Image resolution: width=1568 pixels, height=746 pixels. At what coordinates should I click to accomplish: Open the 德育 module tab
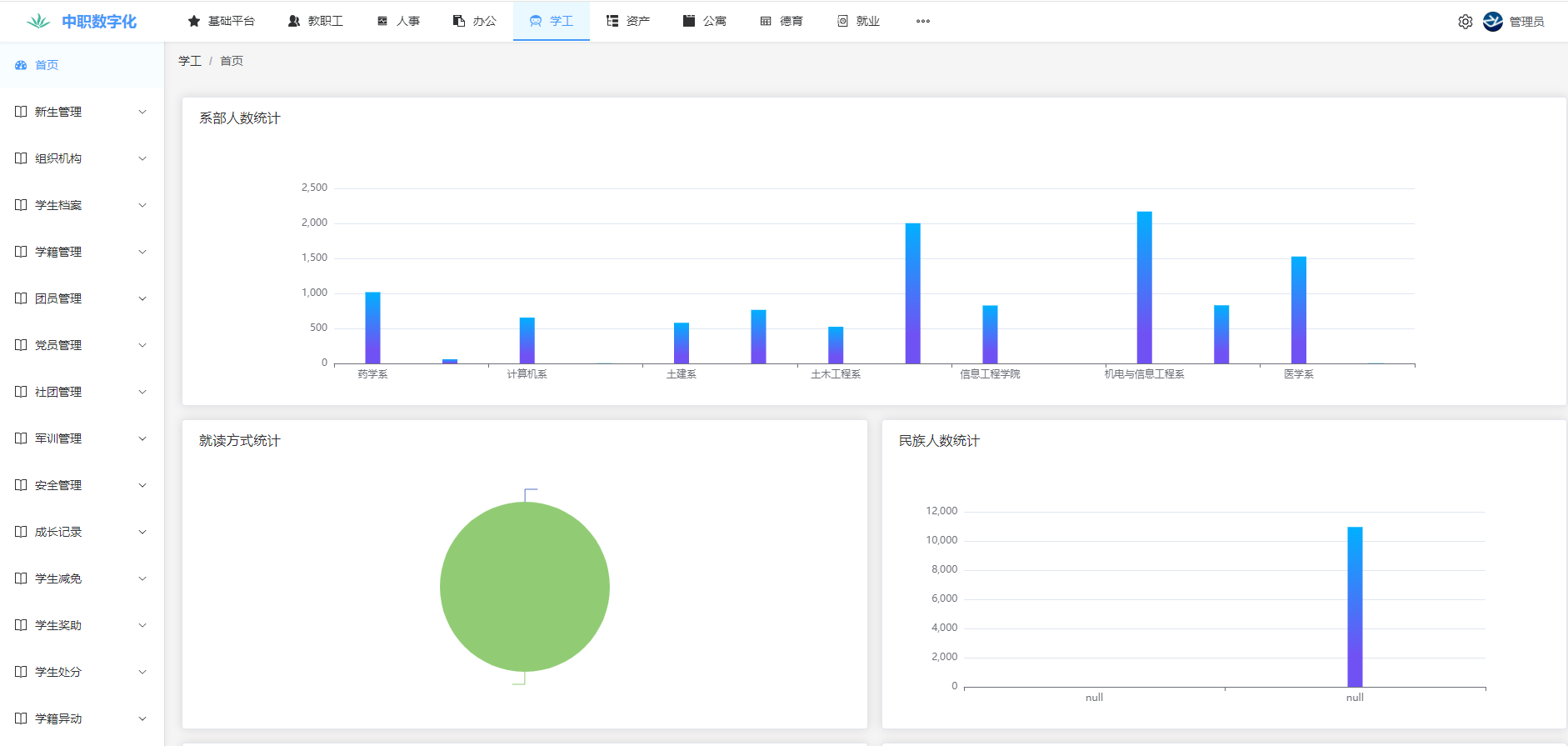(782, 21)
